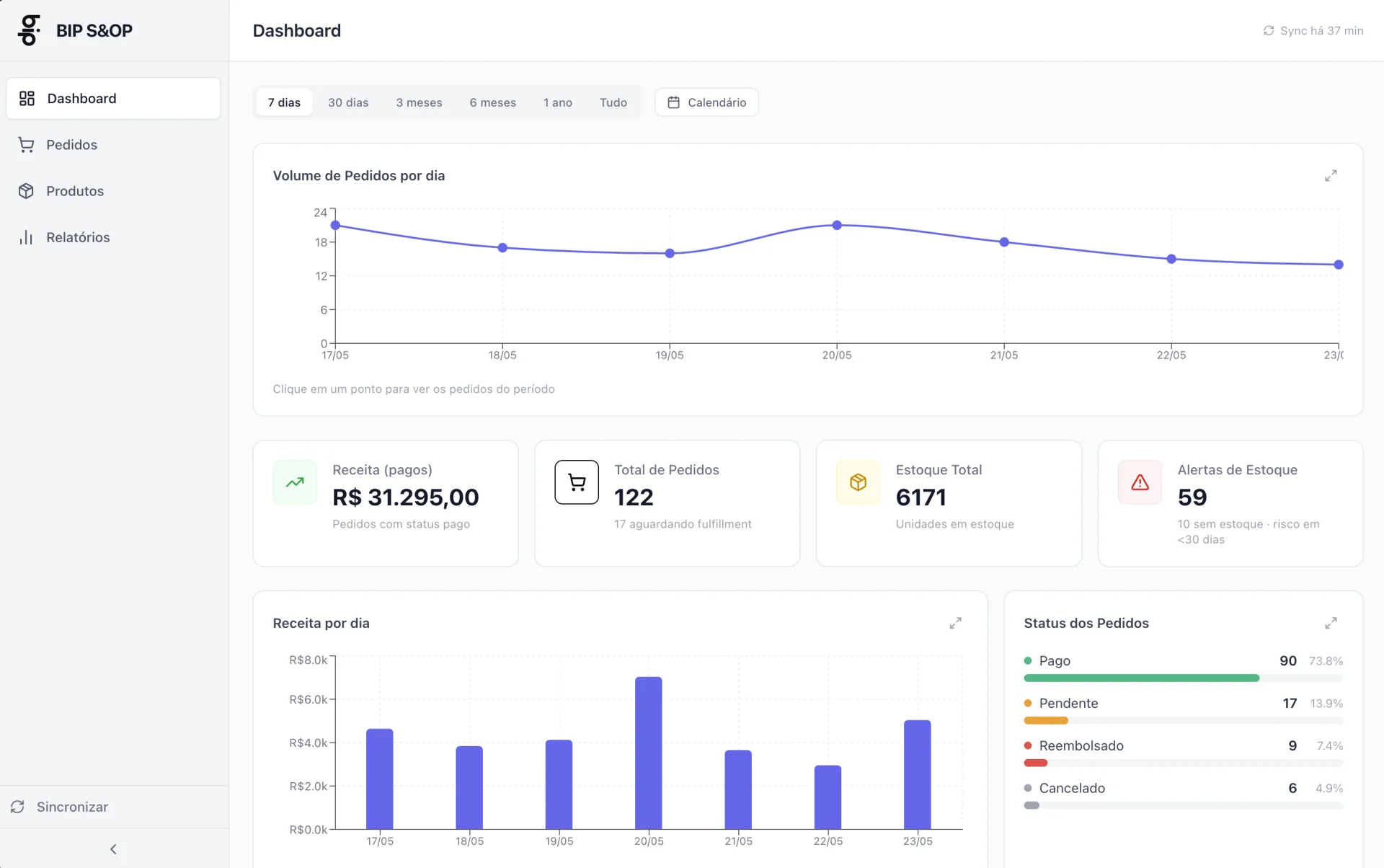Click the calendar icon in Calendário button

673,102
